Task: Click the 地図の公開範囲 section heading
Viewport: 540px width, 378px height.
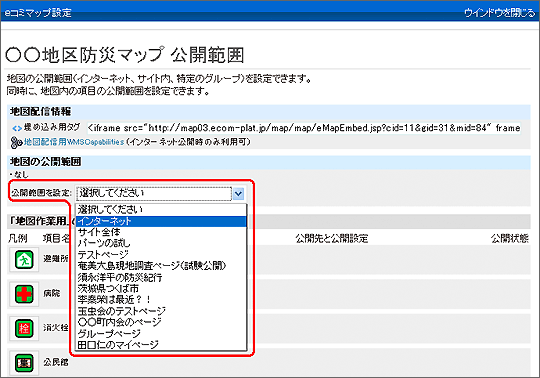Action: [45, 161]
